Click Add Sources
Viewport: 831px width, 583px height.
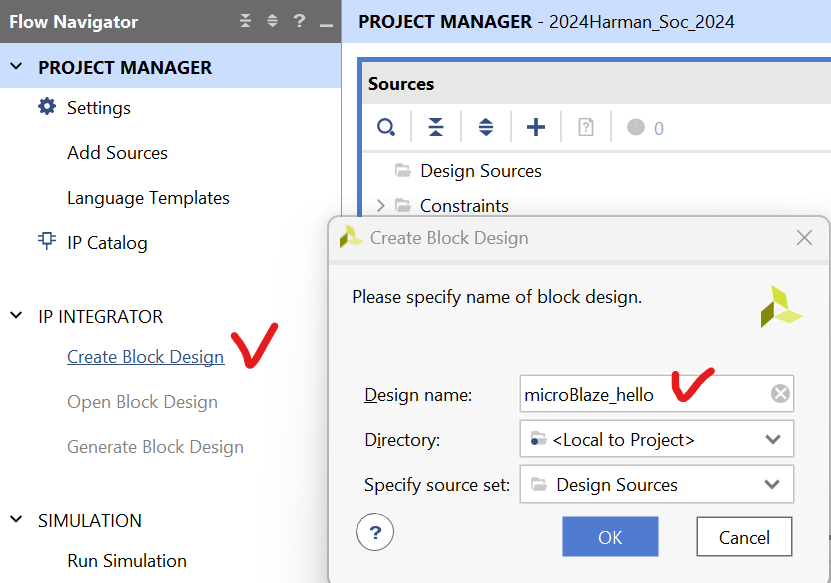tap(117, 153)
